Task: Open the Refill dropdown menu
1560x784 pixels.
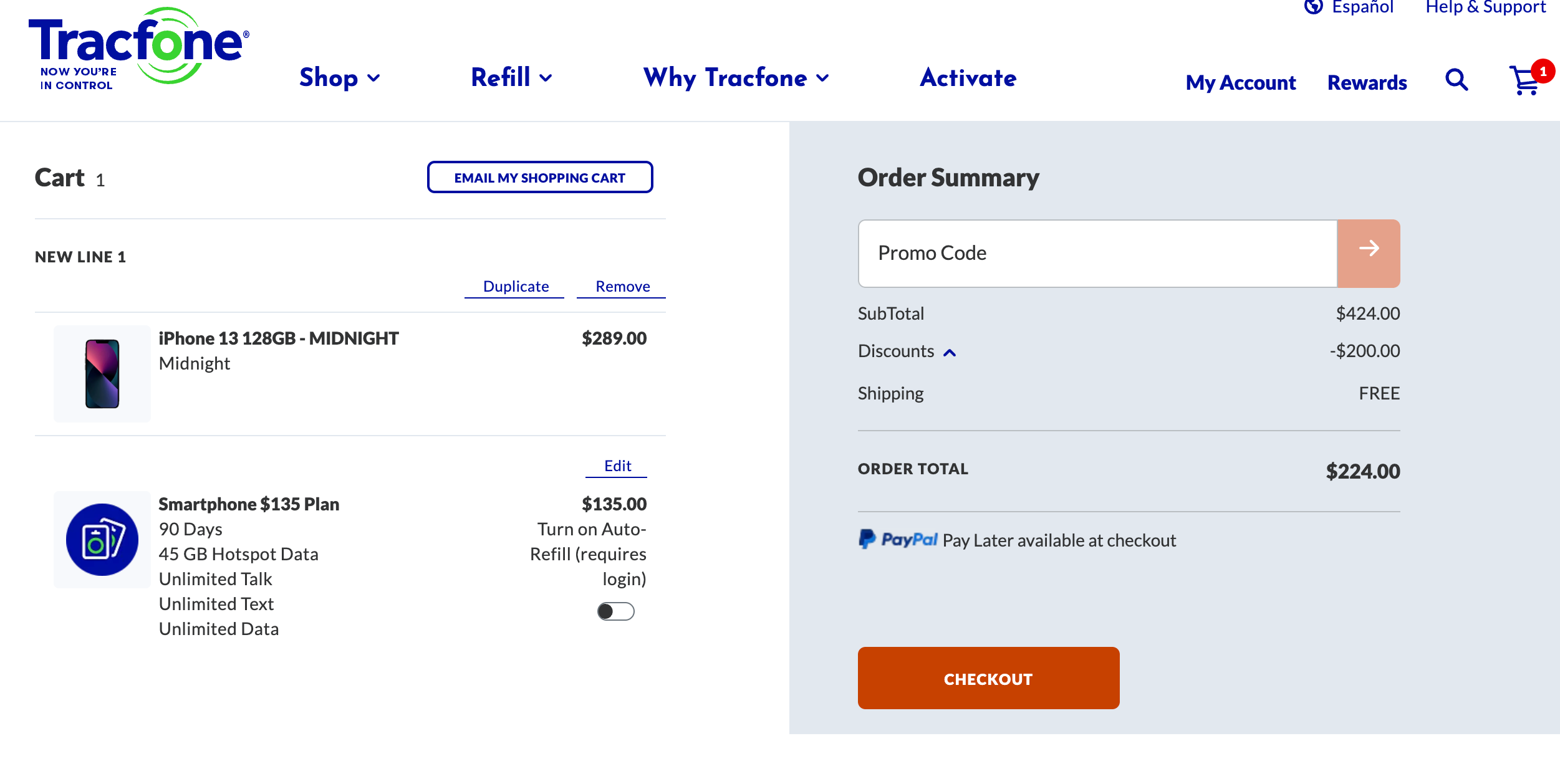Action: pyautogui.click(x=511, y=78)
